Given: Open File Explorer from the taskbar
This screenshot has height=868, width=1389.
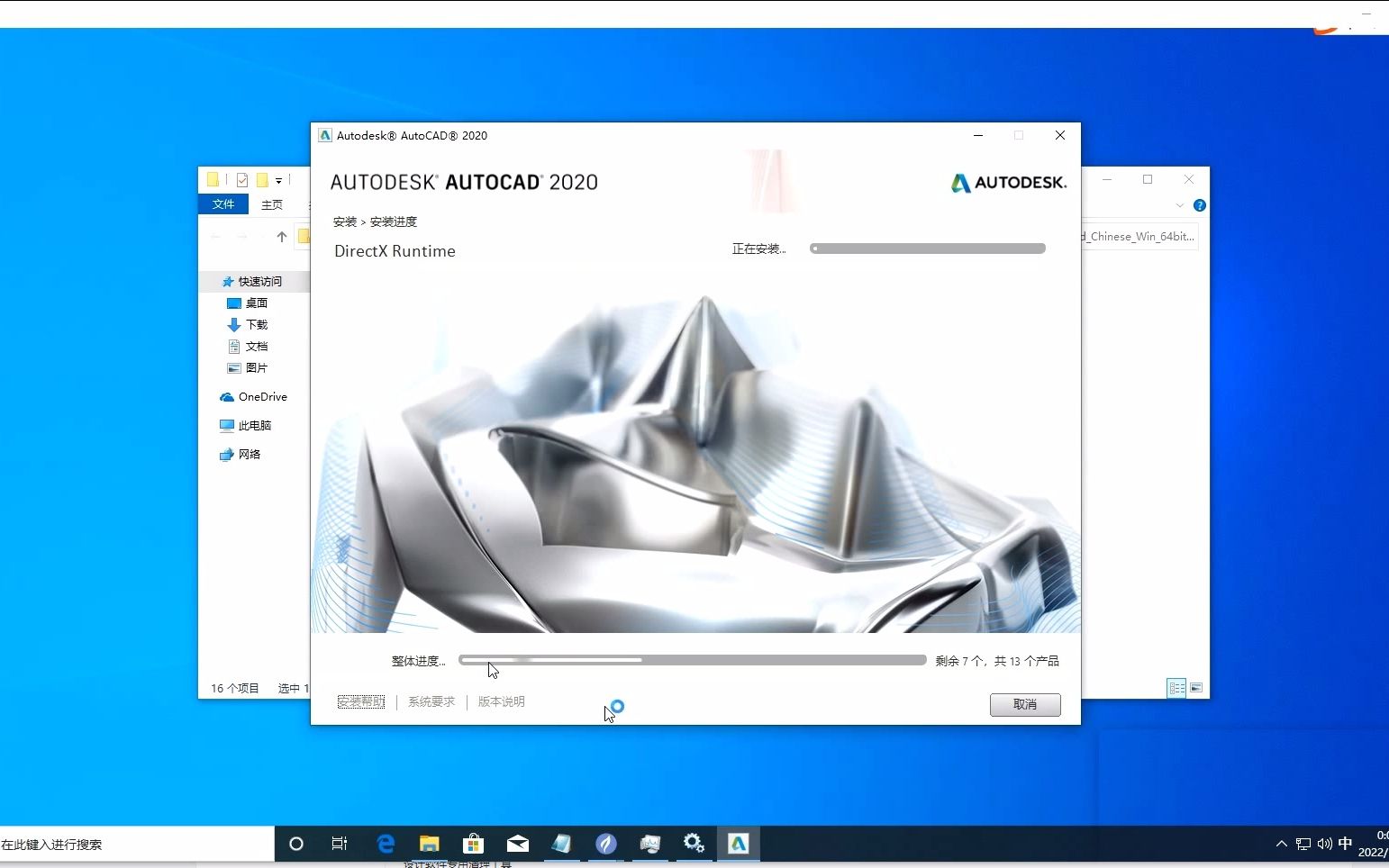Looking at the screenshot, I should (429, 844).
